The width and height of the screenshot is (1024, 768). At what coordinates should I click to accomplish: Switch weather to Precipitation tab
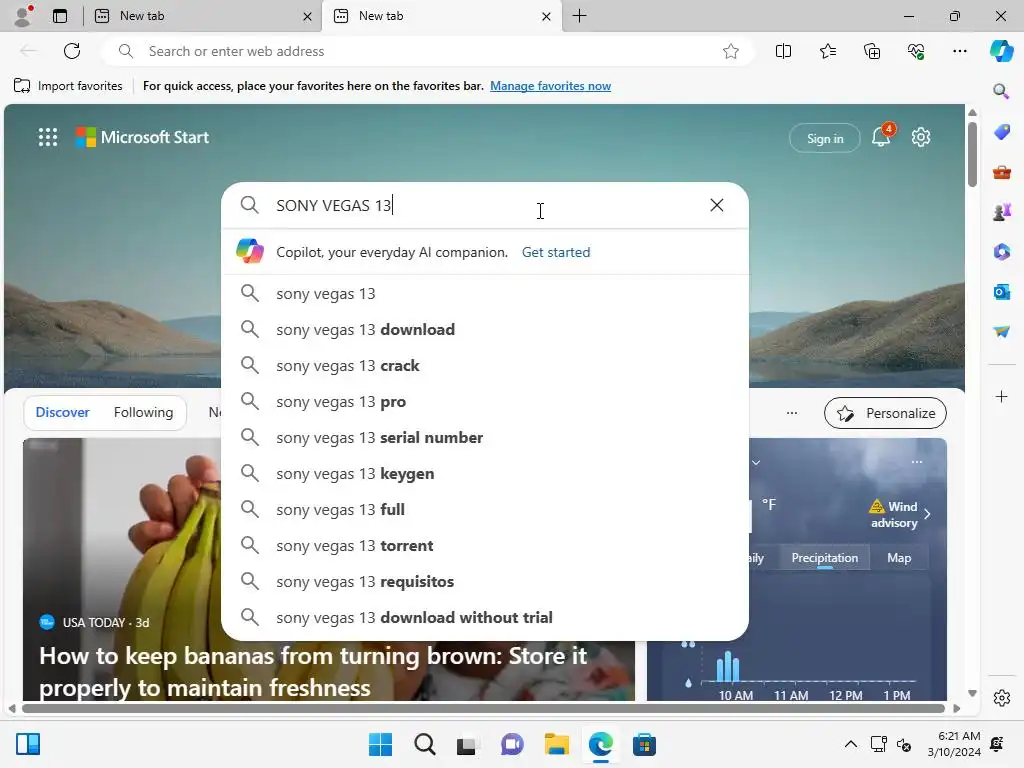(824, 558)
